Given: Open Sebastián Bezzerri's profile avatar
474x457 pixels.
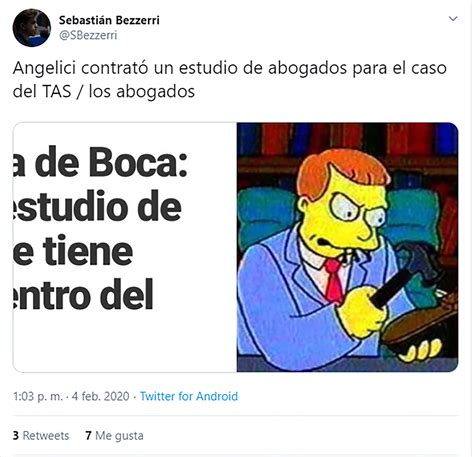Looking at the screenshot, I should tap(32, 27).
